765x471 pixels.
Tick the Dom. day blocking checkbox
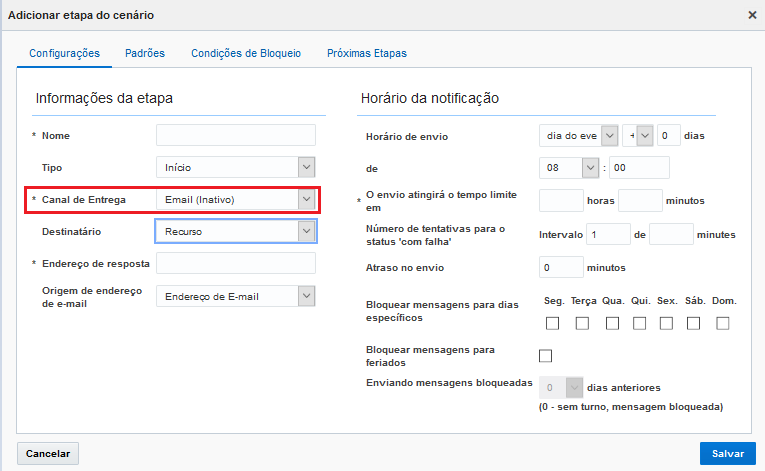pyautogui.click(x=723, y=323)
